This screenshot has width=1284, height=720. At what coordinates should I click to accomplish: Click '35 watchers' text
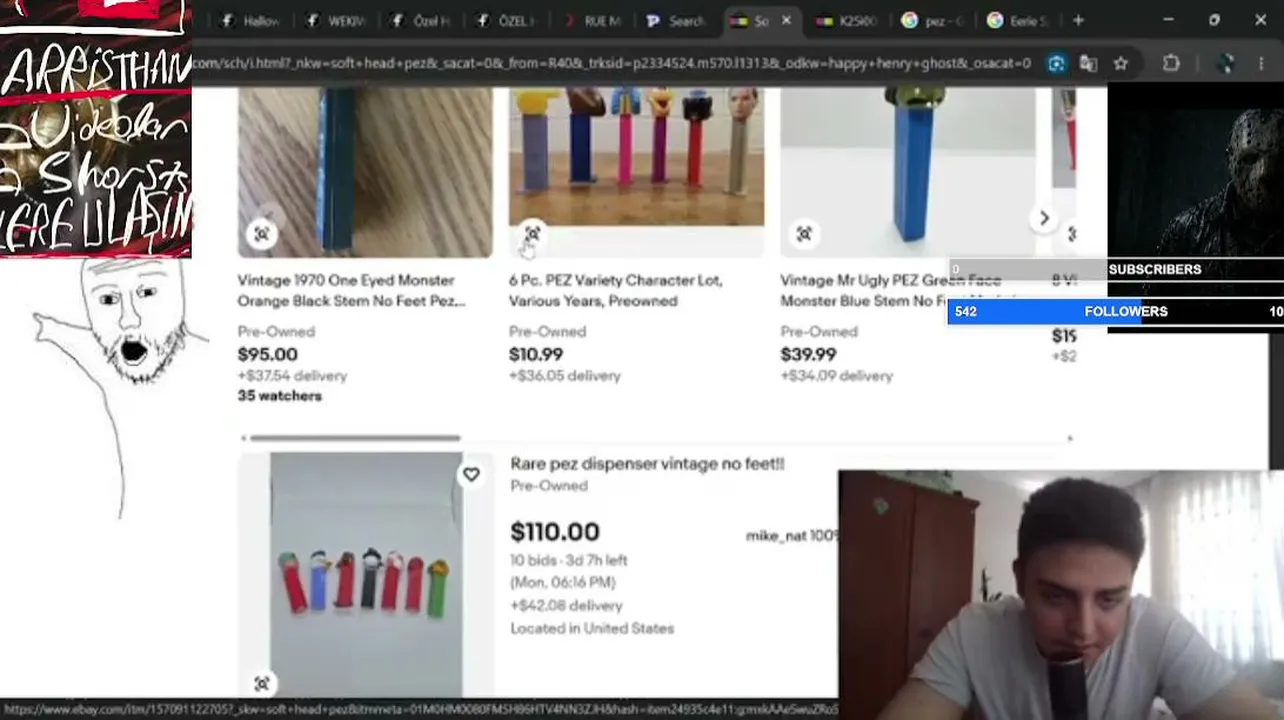coord(280,396)
